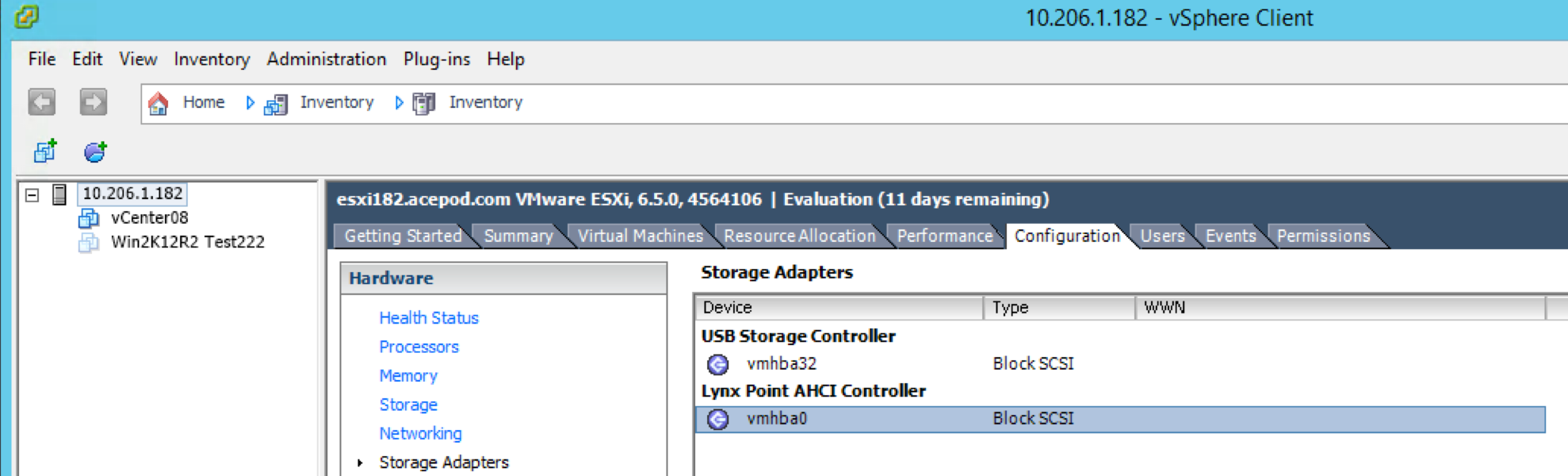Click the new virtual machine toolbar icon
The image size is (1568, 476).
[x=45, y=151]
